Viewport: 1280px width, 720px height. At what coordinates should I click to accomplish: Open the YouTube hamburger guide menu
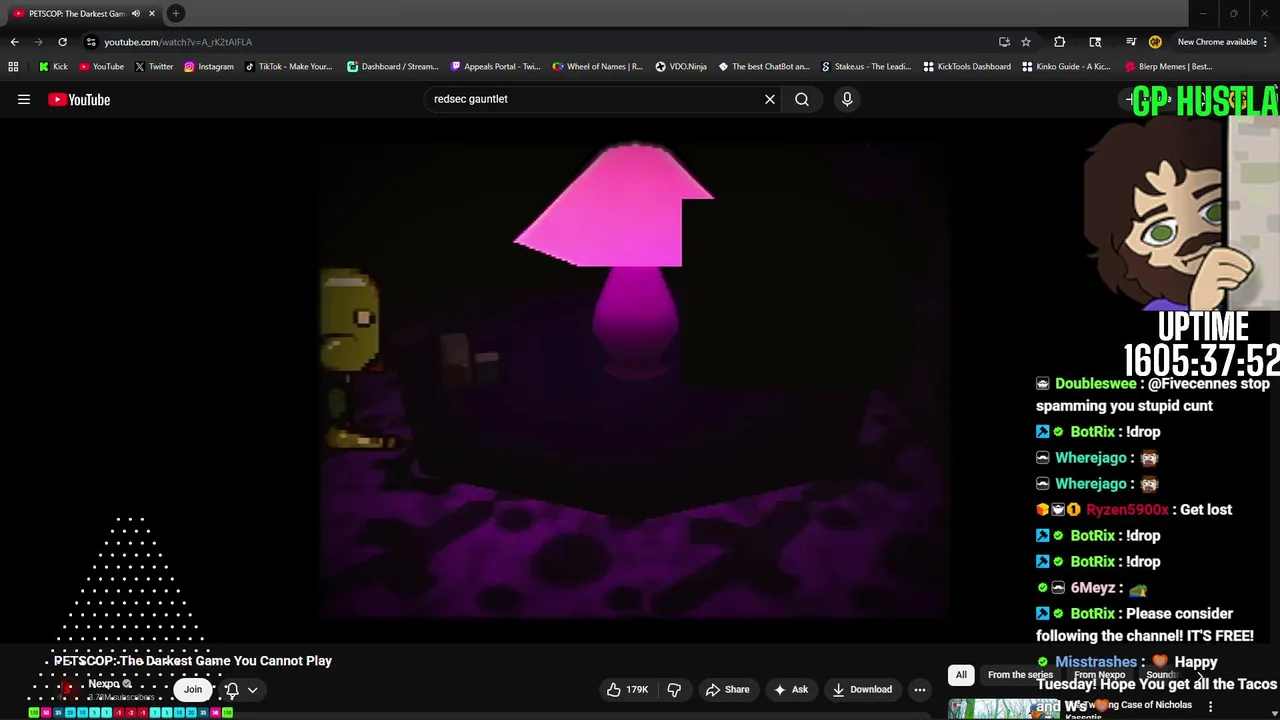click(x=24, y=99)
